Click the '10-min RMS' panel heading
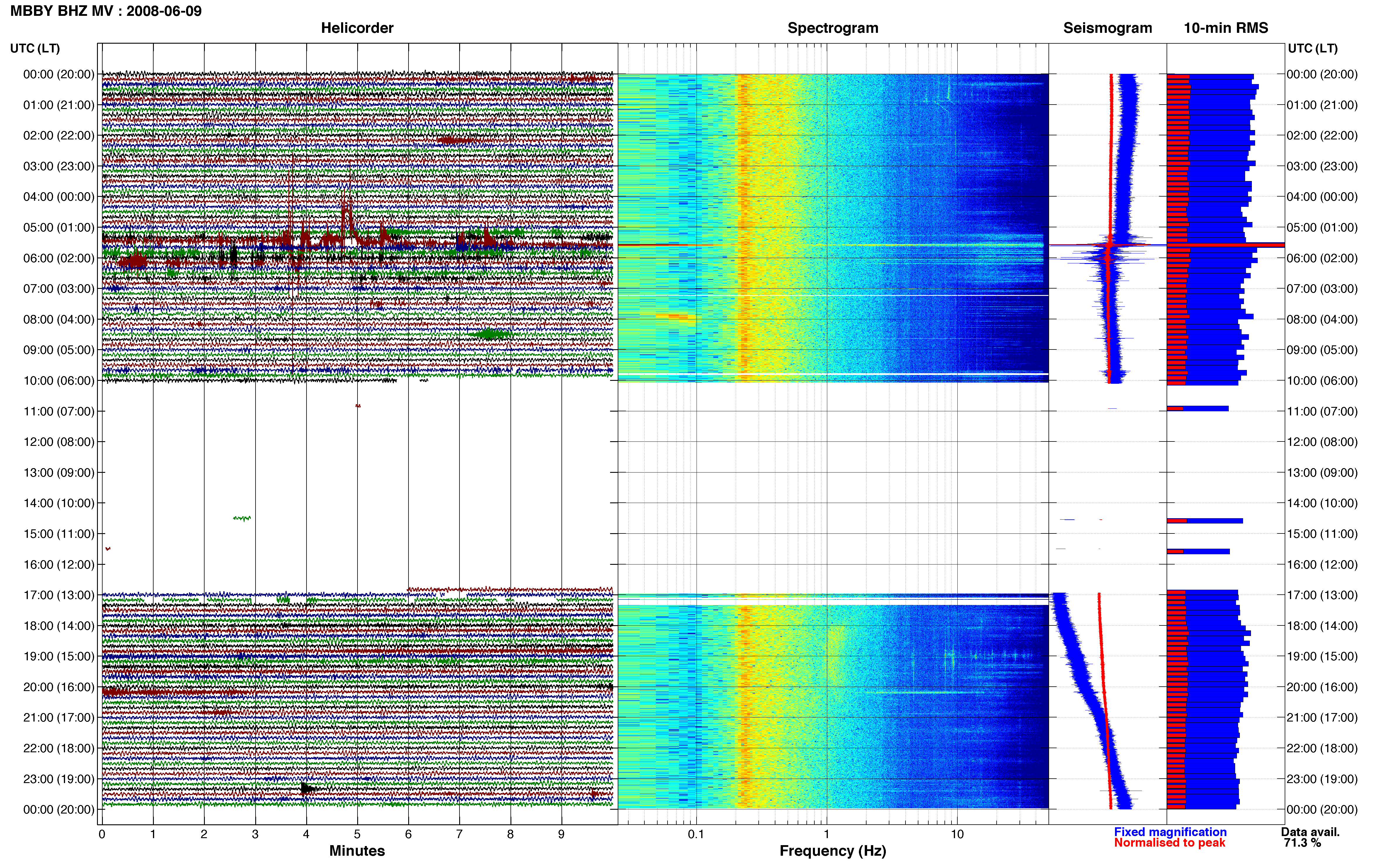The width and height of the screenshot is (1389, 868). [1226, 28]
